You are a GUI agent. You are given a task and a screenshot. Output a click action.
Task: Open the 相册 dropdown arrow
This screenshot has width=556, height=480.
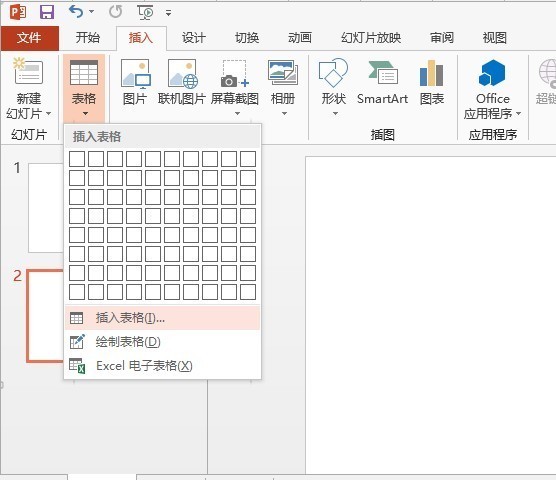(284, 114)
